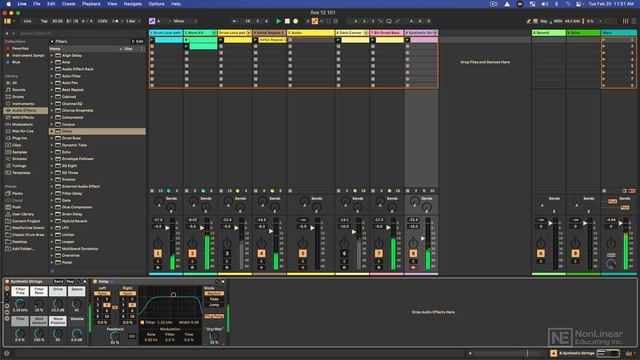
Task: Select Audio Effects category in browser
Action: [24, 111]
